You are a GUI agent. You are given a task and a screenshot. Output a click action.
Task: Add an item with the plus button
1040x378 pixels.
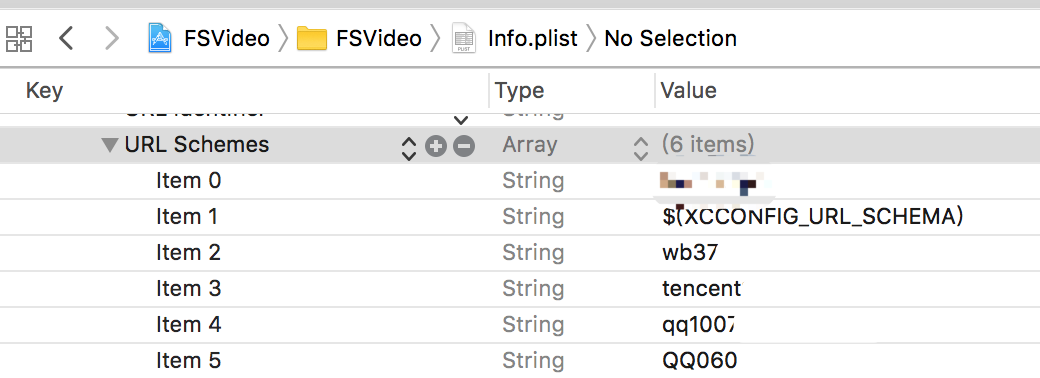tap(435, 146)
